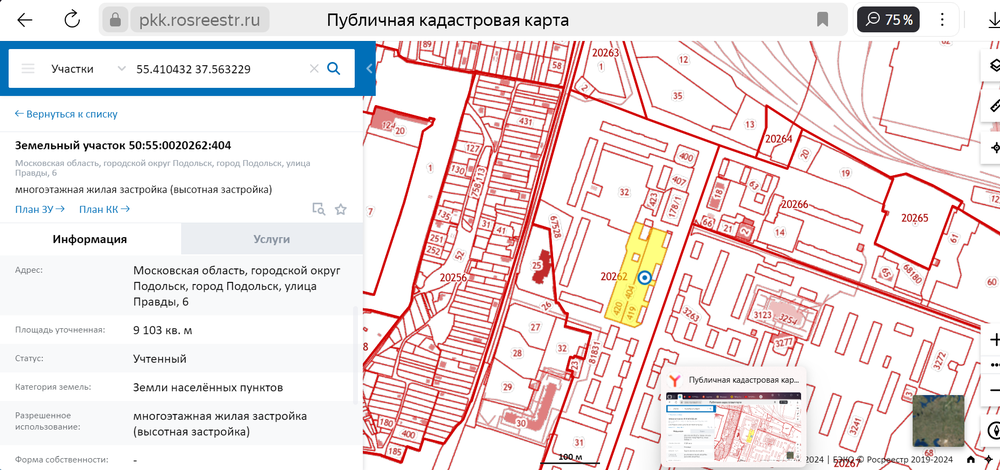Open the План ЗУ link
Screen dimensions: 1000x470
(x=40, y=209)
